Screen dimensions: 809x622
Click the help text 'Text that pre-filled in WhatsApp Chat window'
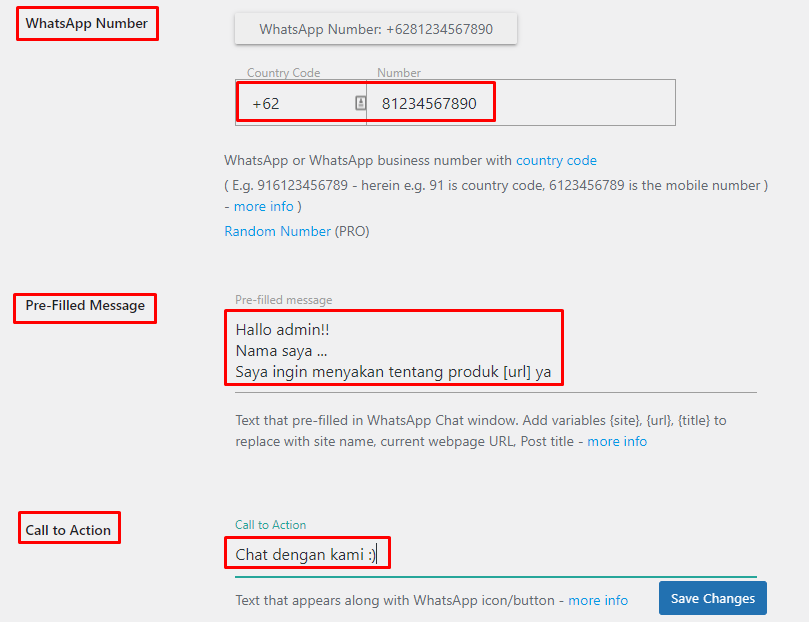click(377, 420)
